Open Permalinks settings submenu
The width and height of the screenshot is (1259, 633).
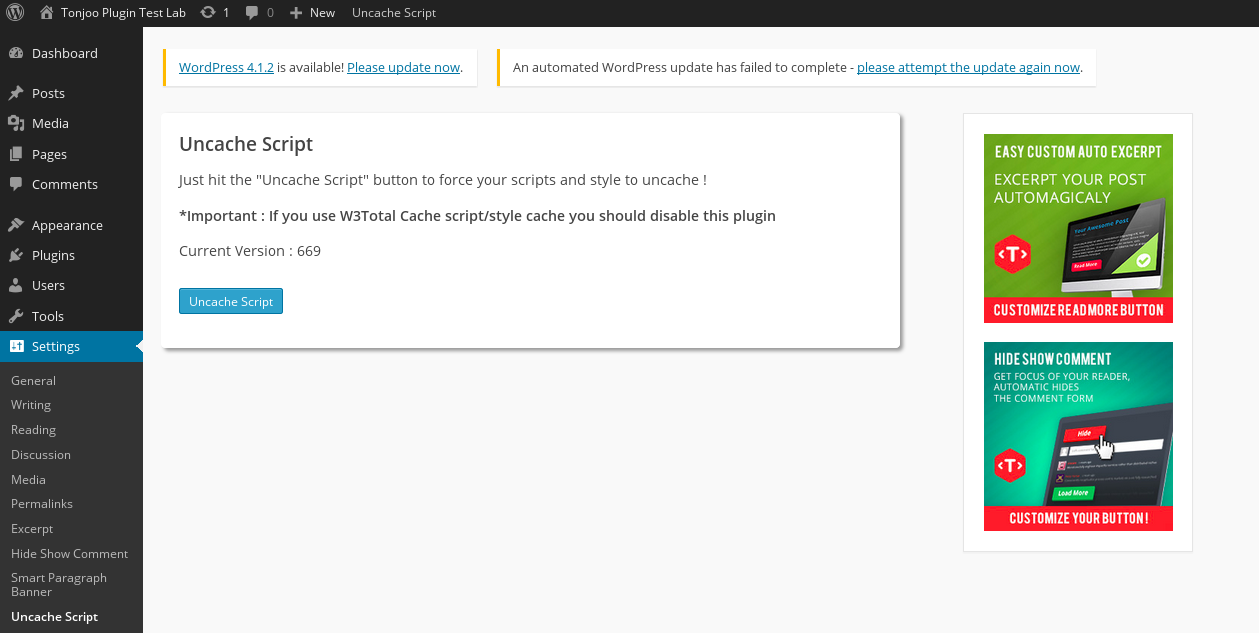[42, 504]
